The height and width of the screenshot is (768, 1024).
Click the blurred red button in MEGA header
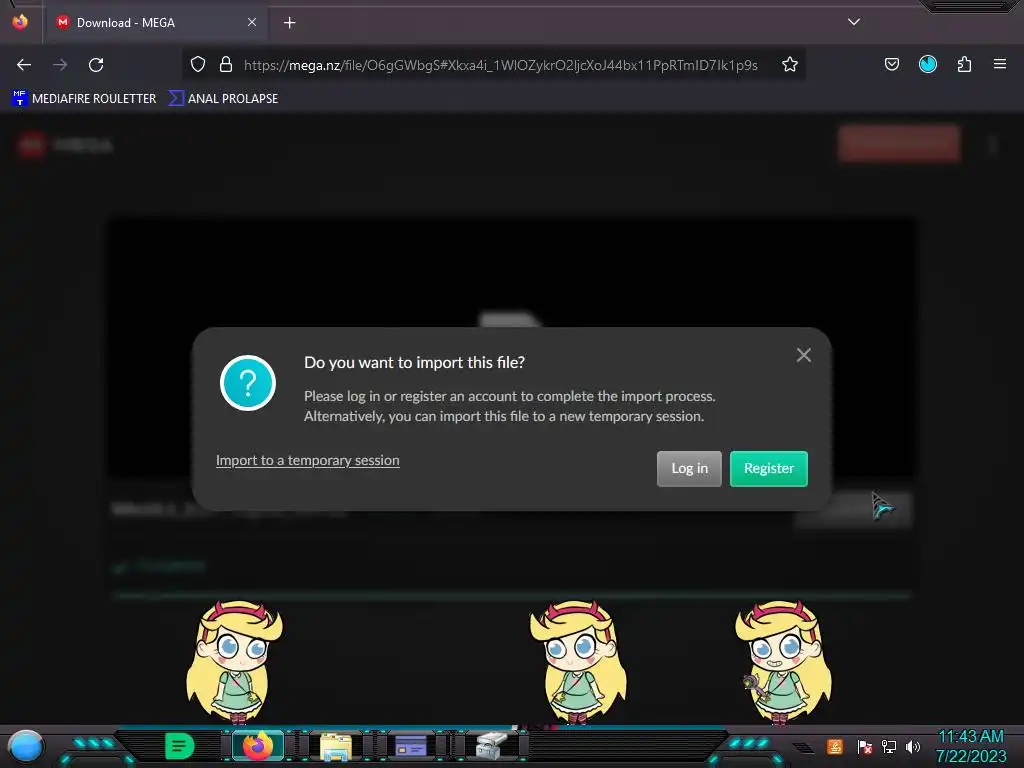(x=899, y=144)
